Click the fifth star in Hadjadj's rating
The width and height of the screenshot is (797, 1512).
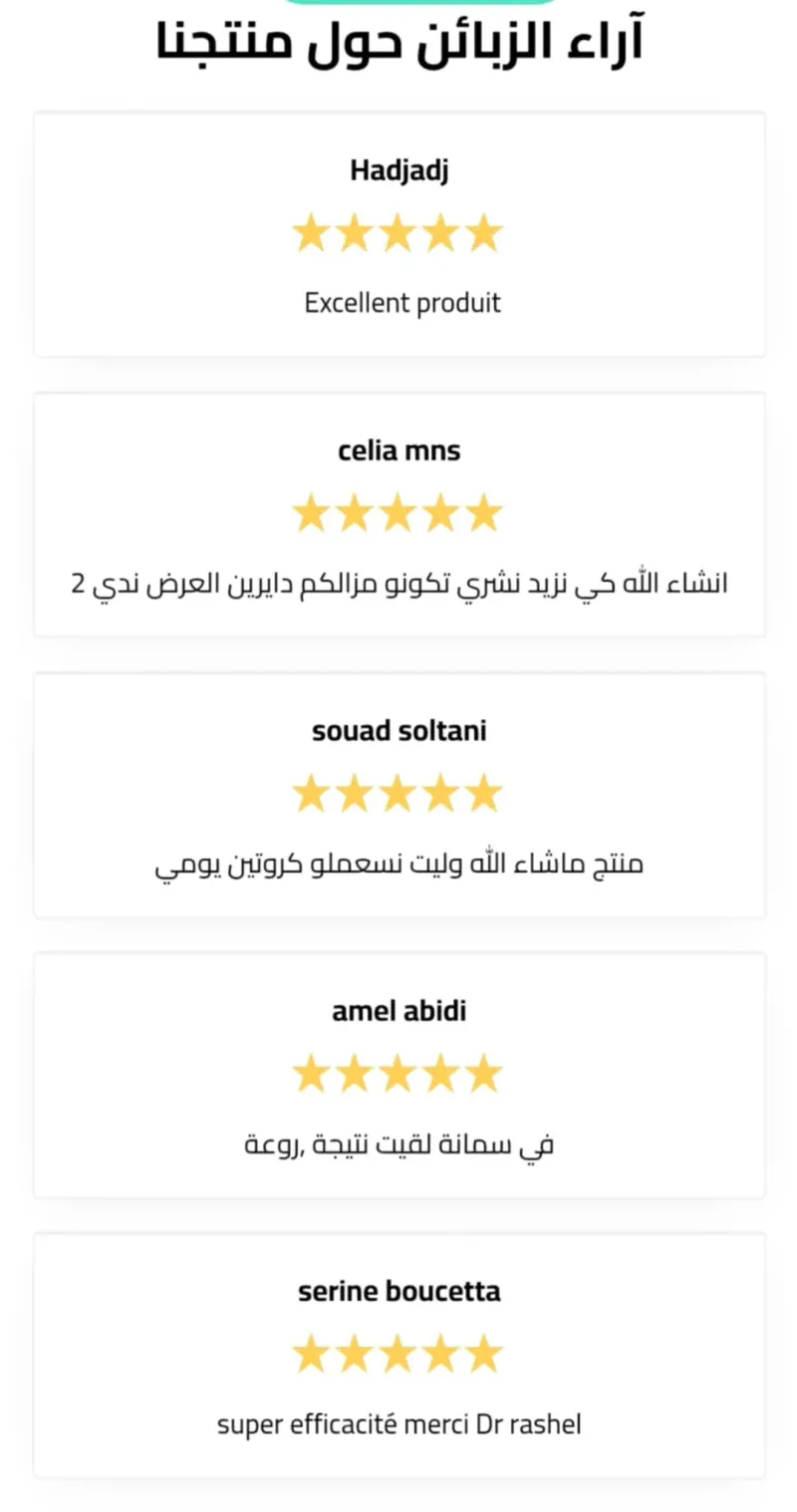point(483,233)
